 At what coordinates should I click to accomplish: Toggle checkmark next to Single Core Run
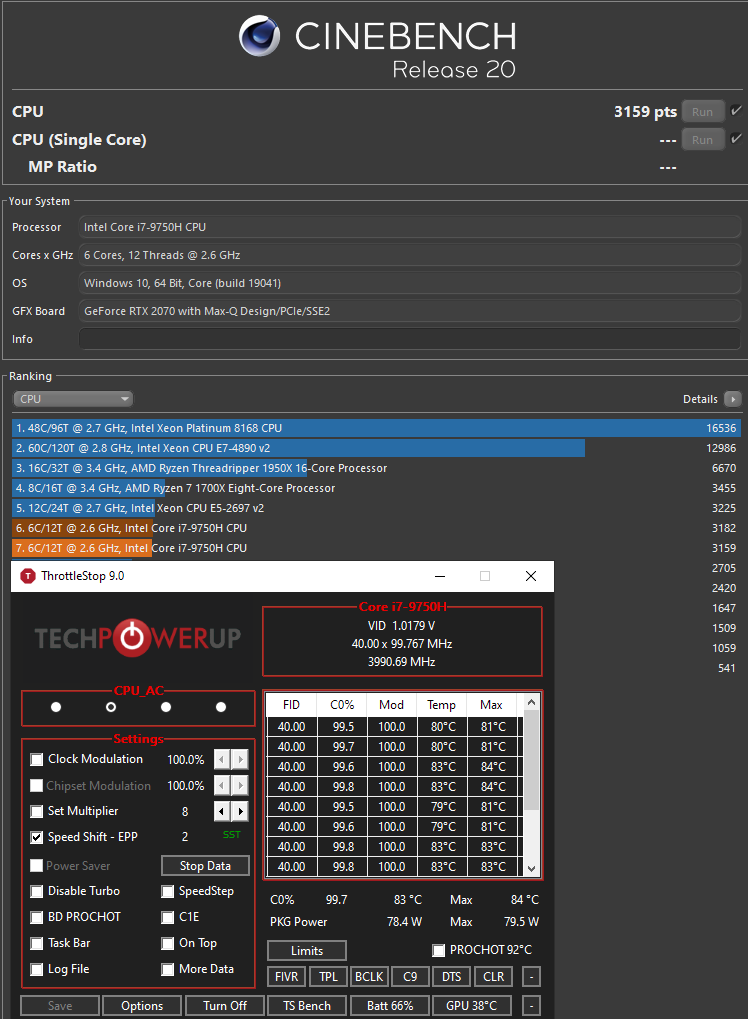[x=736, y=138]
